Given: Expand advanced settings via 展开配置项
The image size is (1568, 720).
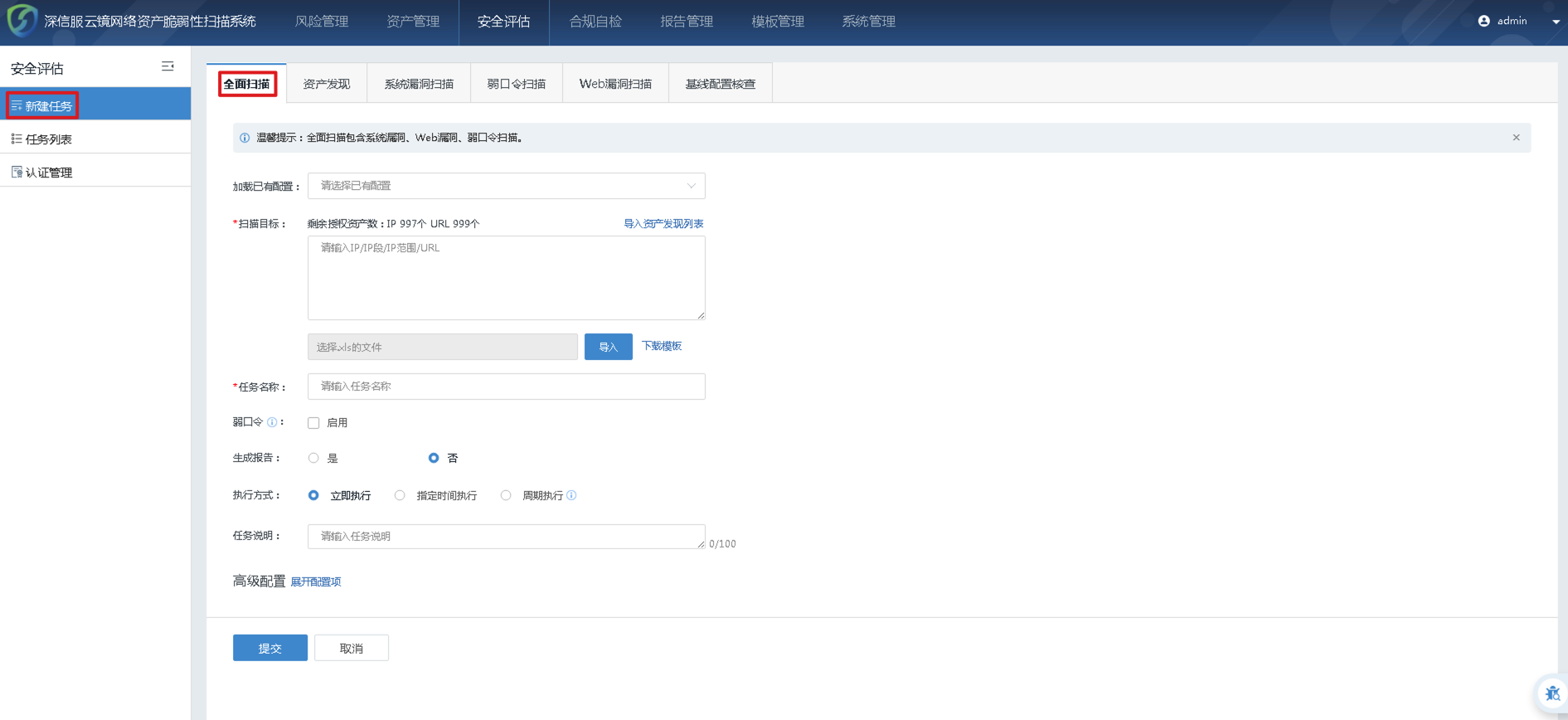Looking at the screenshot, I should (316, 582).
